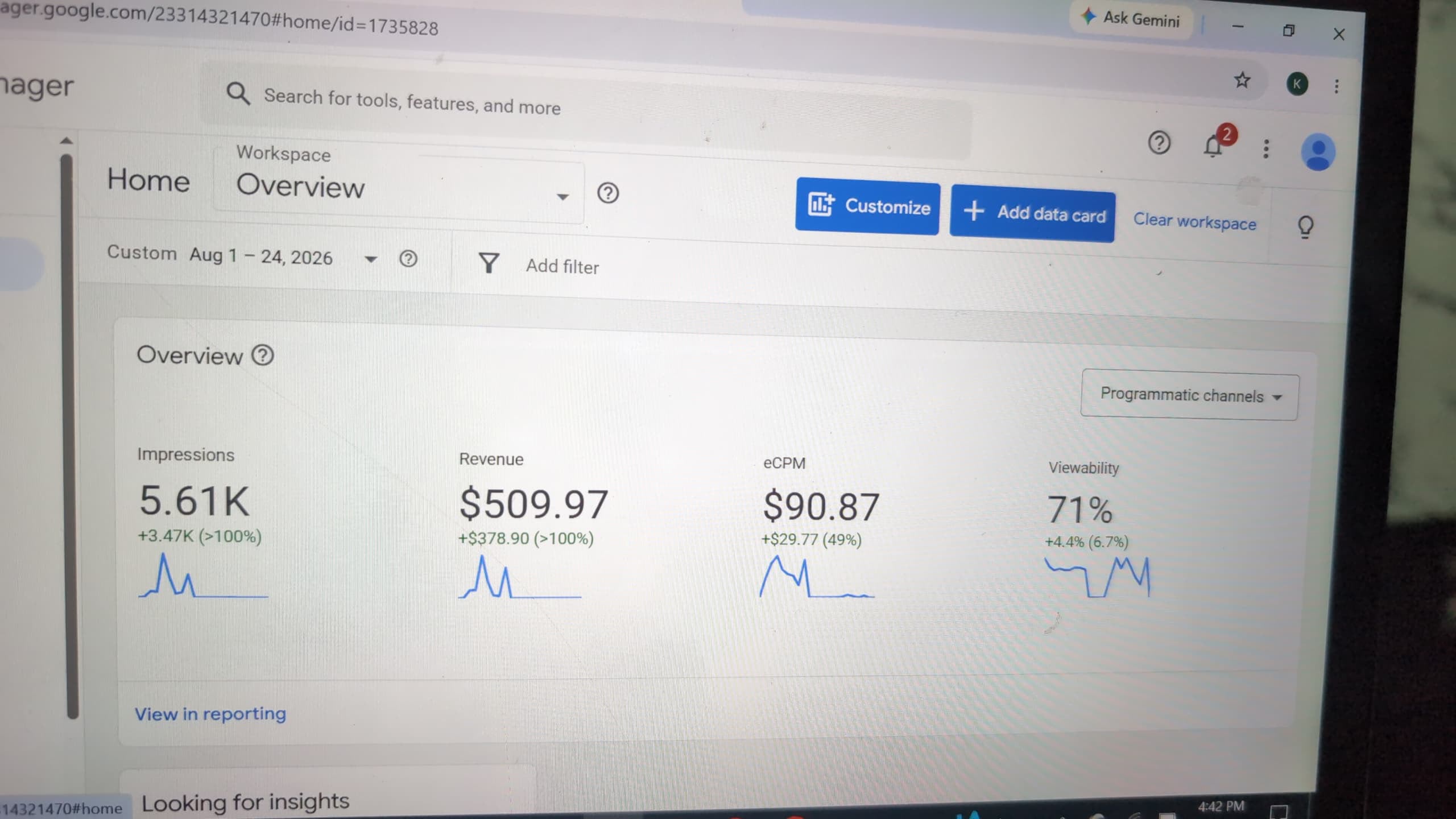
Task: Click Clear workspace link
Action: tap(1194, 221)
